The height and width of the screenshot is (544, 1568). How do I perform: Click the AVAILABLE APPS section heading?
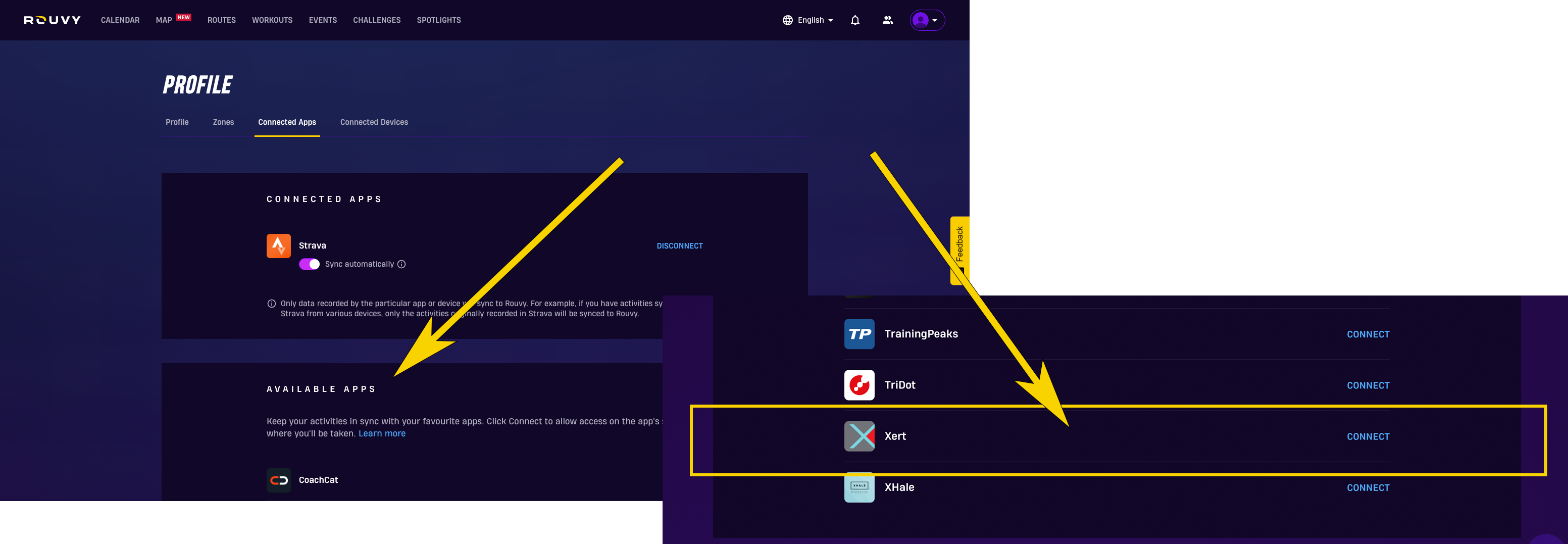click(x=321, y=389)
